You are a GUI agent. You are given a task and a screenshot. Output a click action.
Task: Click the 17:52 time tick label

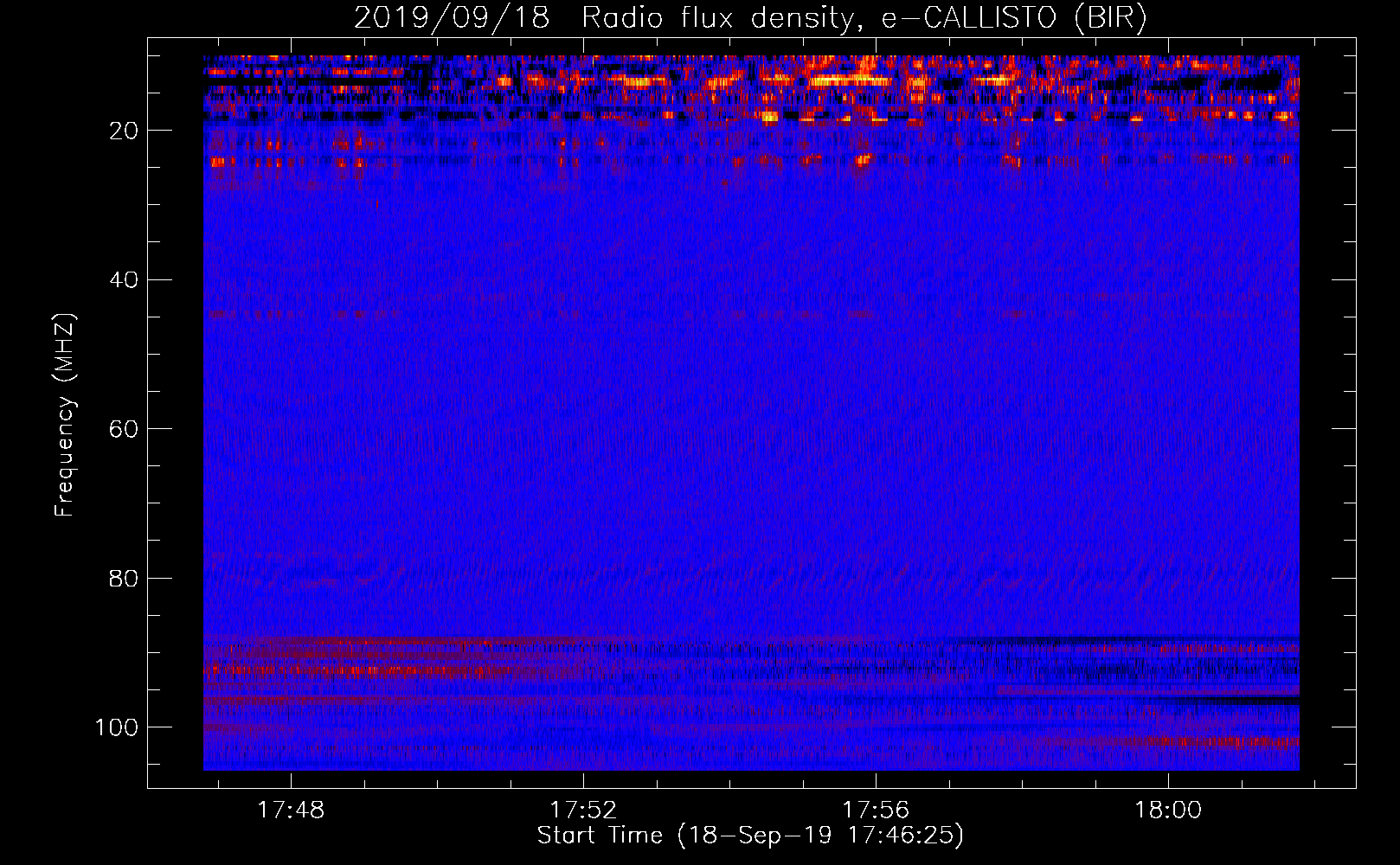[x=583, y=810]
